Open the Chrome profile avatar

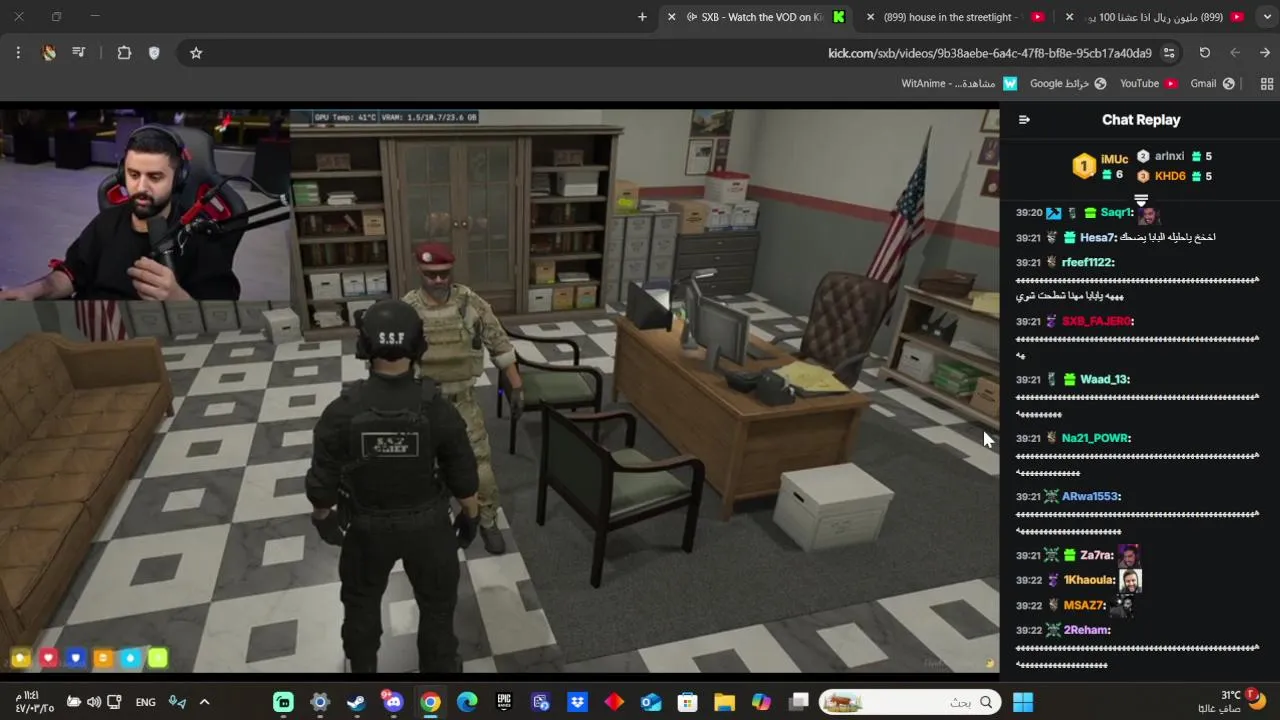[49, 53]
